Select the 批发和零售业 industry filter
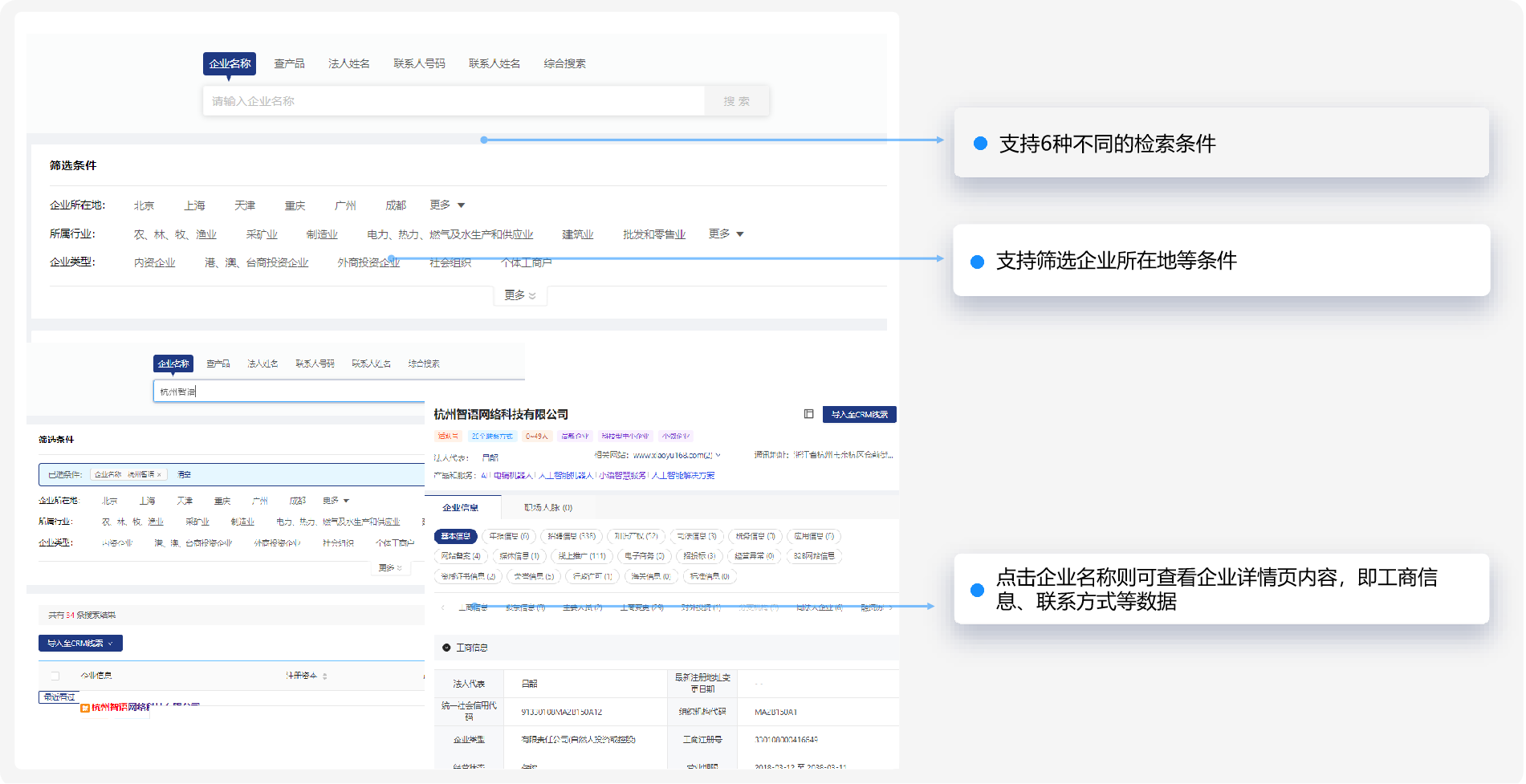1526x784 pixels. click(653, 234)
